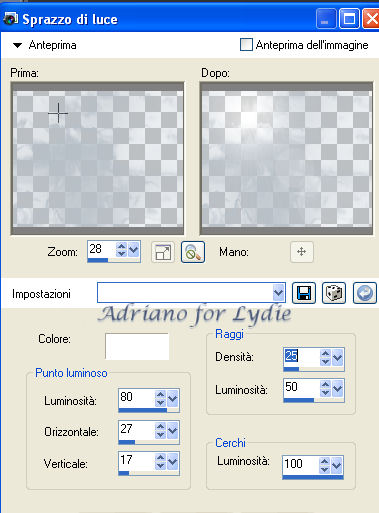Collapse the Anteprima section triangle

point(17,45)
